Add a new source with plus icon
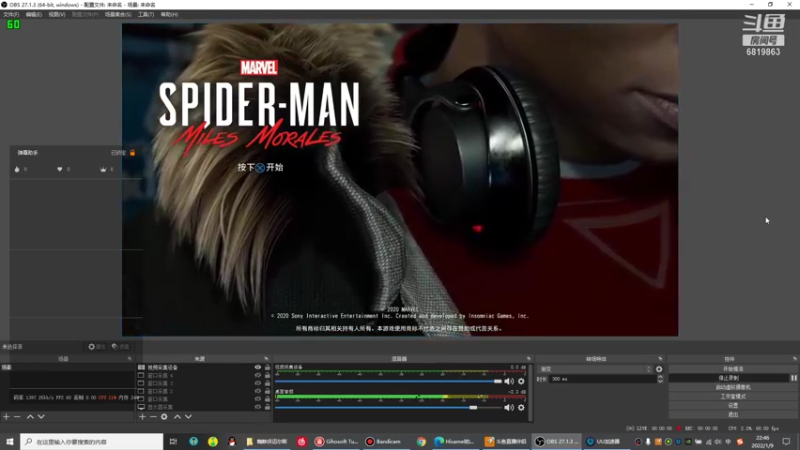800x450 pixels. [x=142, y=417]
